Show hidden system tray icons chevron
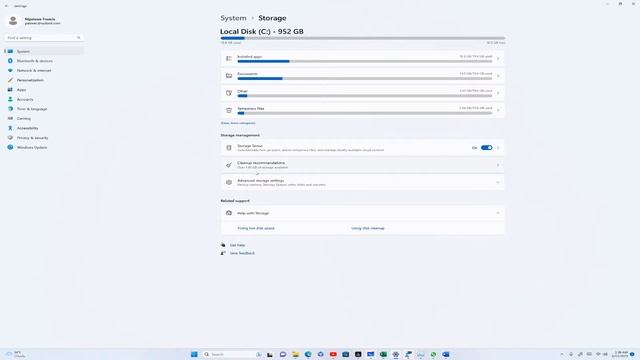Image resolution: width=640 pixels, height=360 pixels. point(562,354)
